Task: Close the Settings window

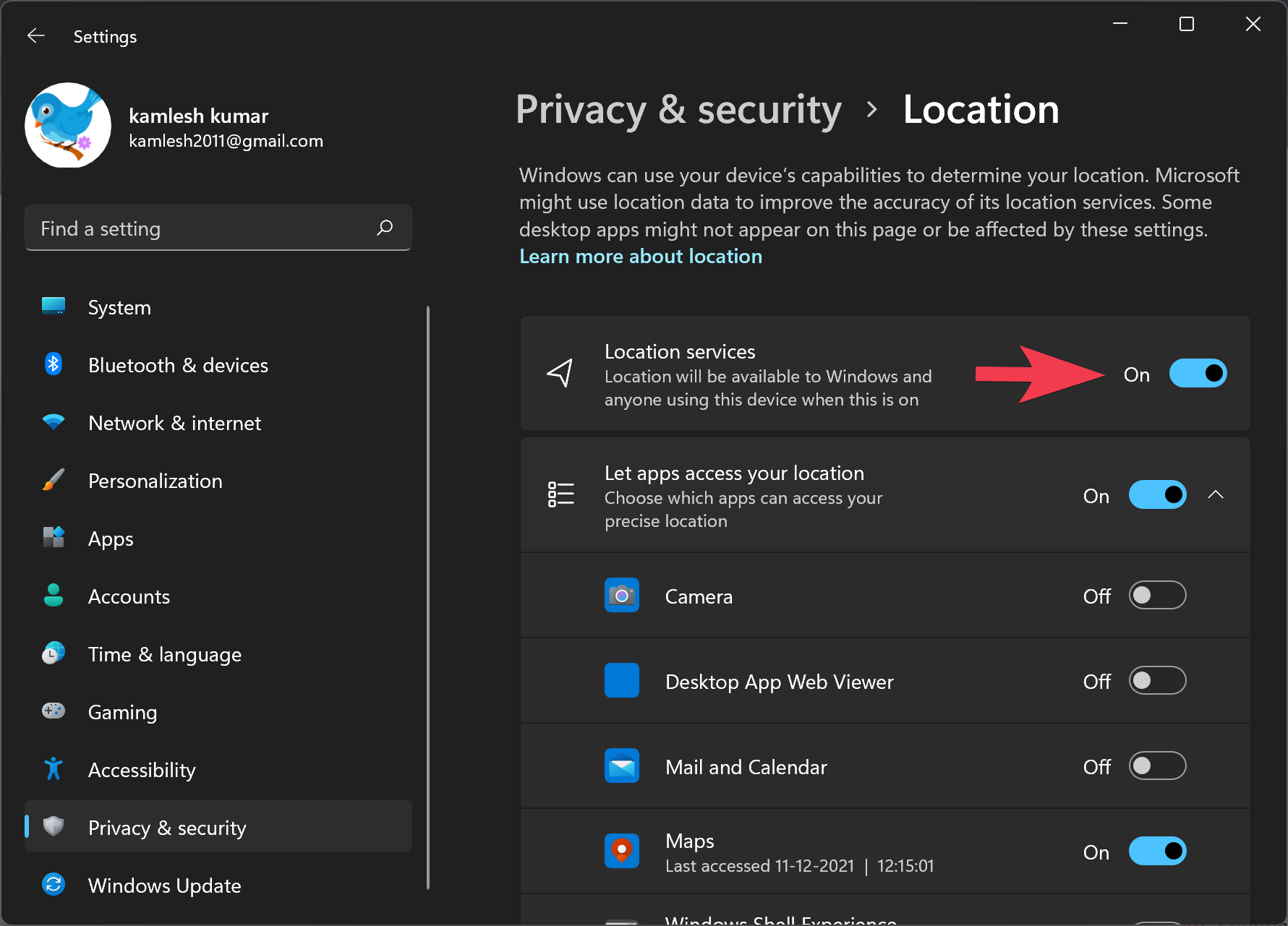Action: (x=1253, y=24)
